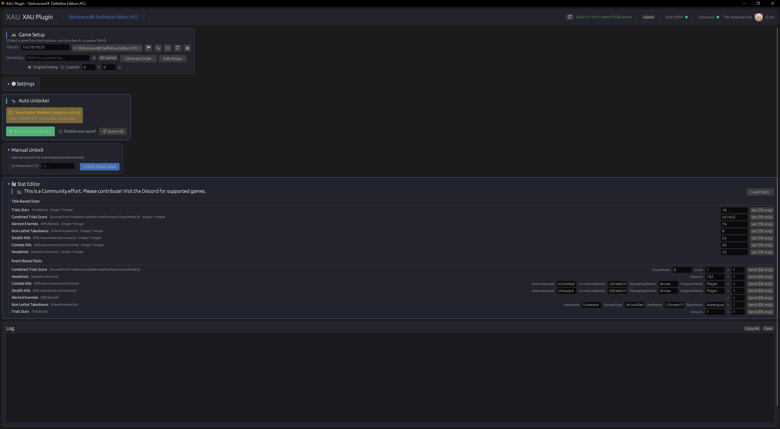Click Set button for title-based Combined Trials Score
Screen dimensions: 780x429
tap(762, 217)
